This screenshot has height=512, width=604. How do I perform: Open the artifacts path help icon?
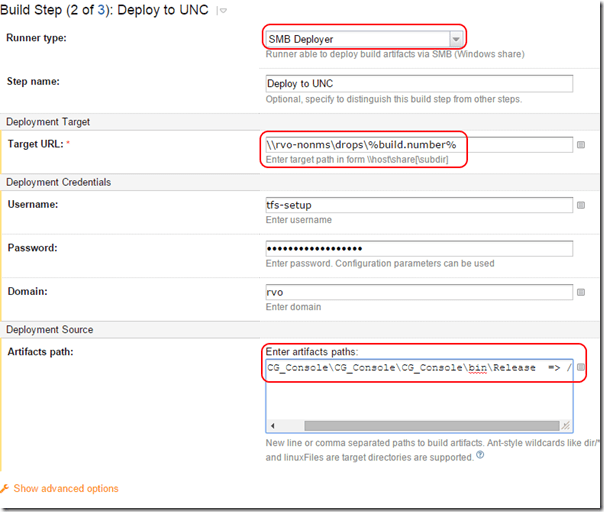coord(480,457)
